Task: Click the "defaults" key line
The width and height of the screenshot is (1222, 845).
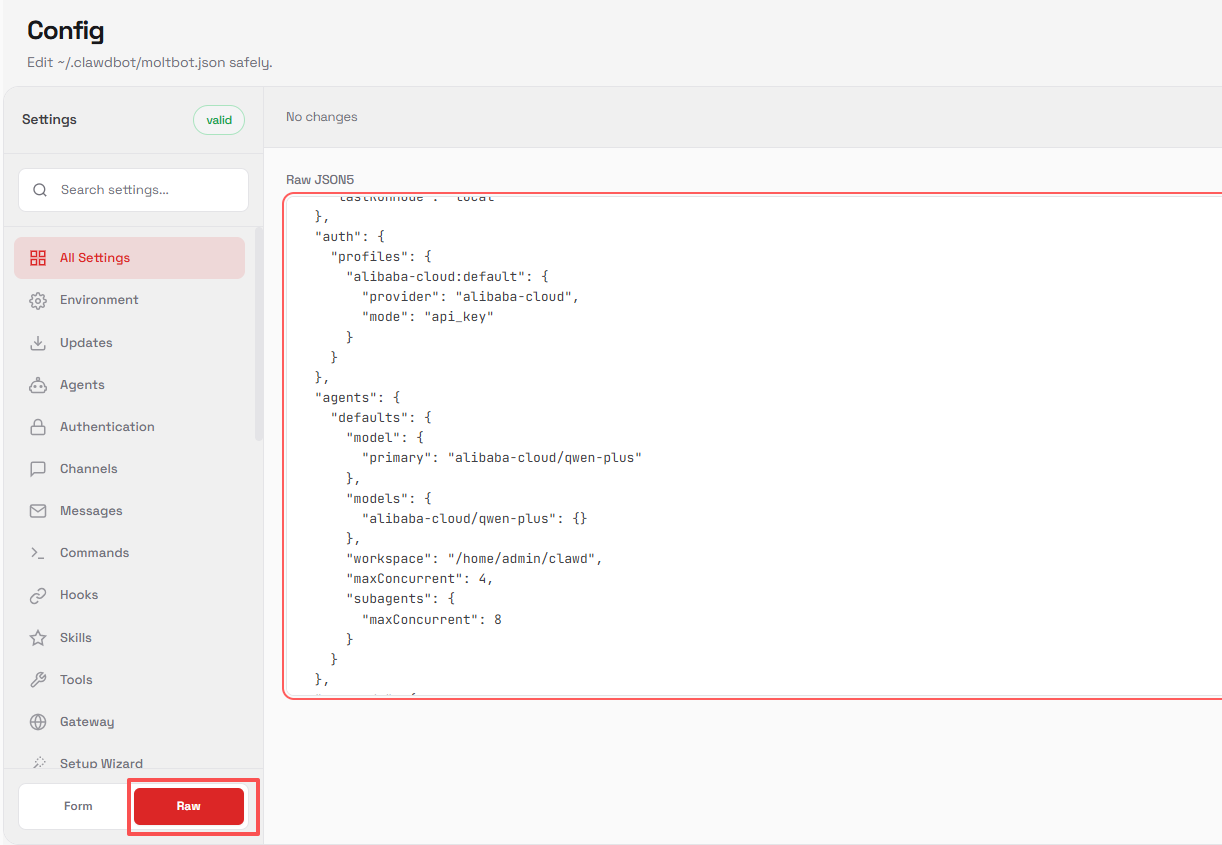Action: pos(381,417)
